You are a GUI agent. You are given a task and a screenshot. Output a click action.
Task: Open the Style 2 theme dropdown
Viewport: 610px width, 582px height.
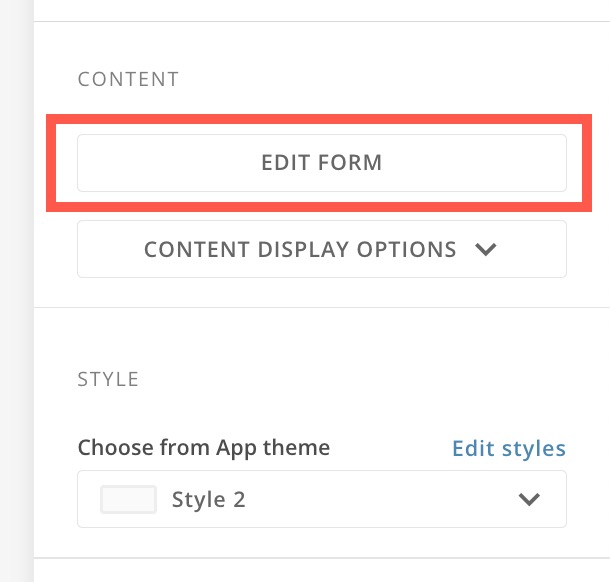[x=321, y=499]
